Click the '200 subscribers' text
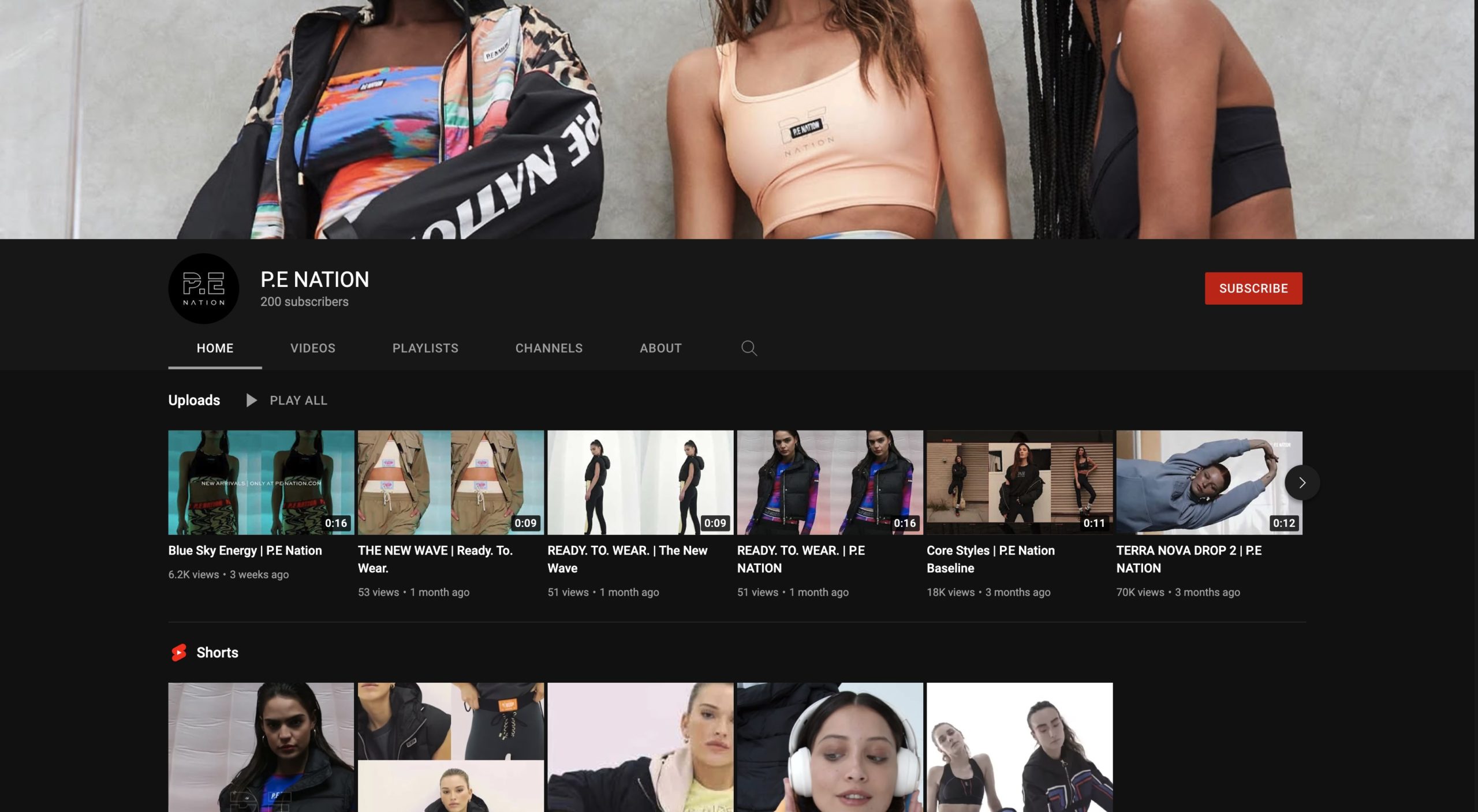This screenshot has width=1478, height=812. tap(304, 302)
